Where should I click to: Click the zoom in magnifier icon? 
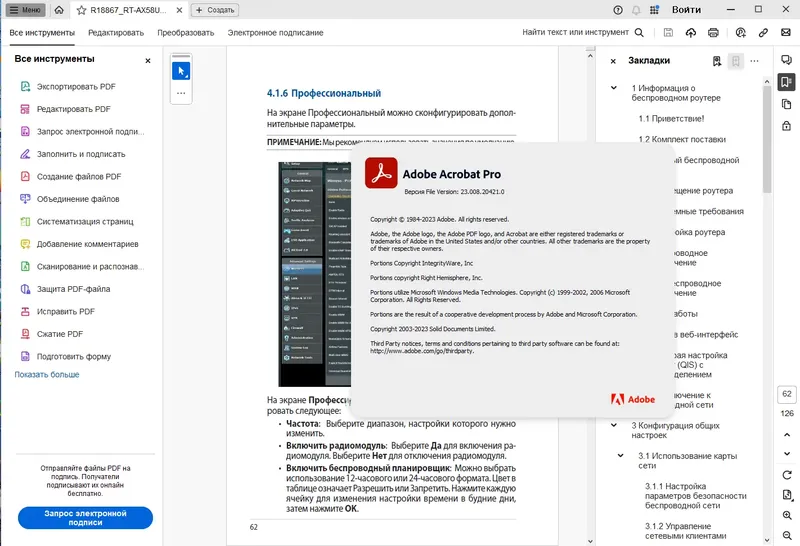[787, 515]
